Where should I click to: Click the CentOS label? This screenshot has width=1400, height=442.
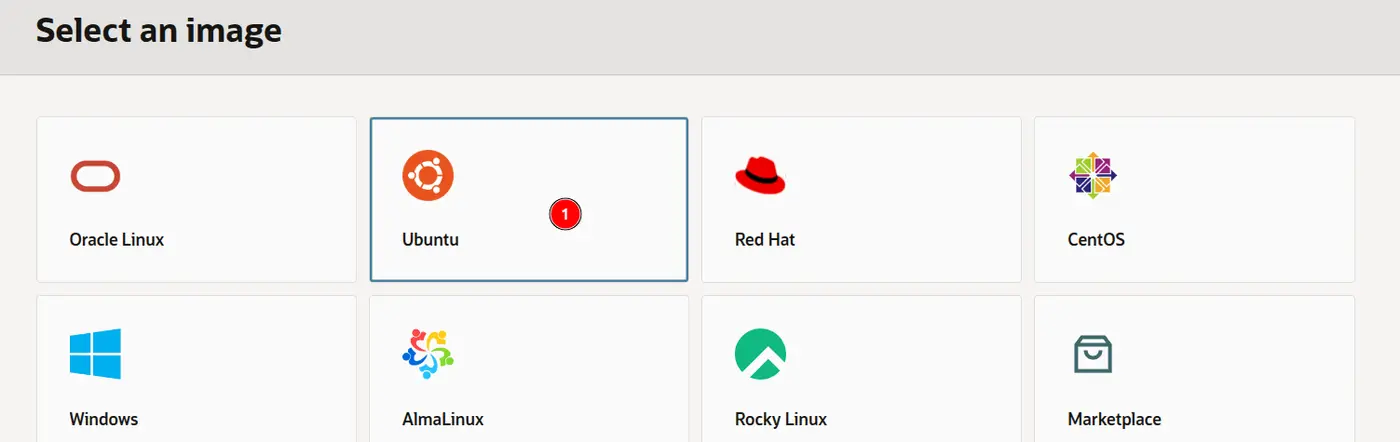(1096, 240)
